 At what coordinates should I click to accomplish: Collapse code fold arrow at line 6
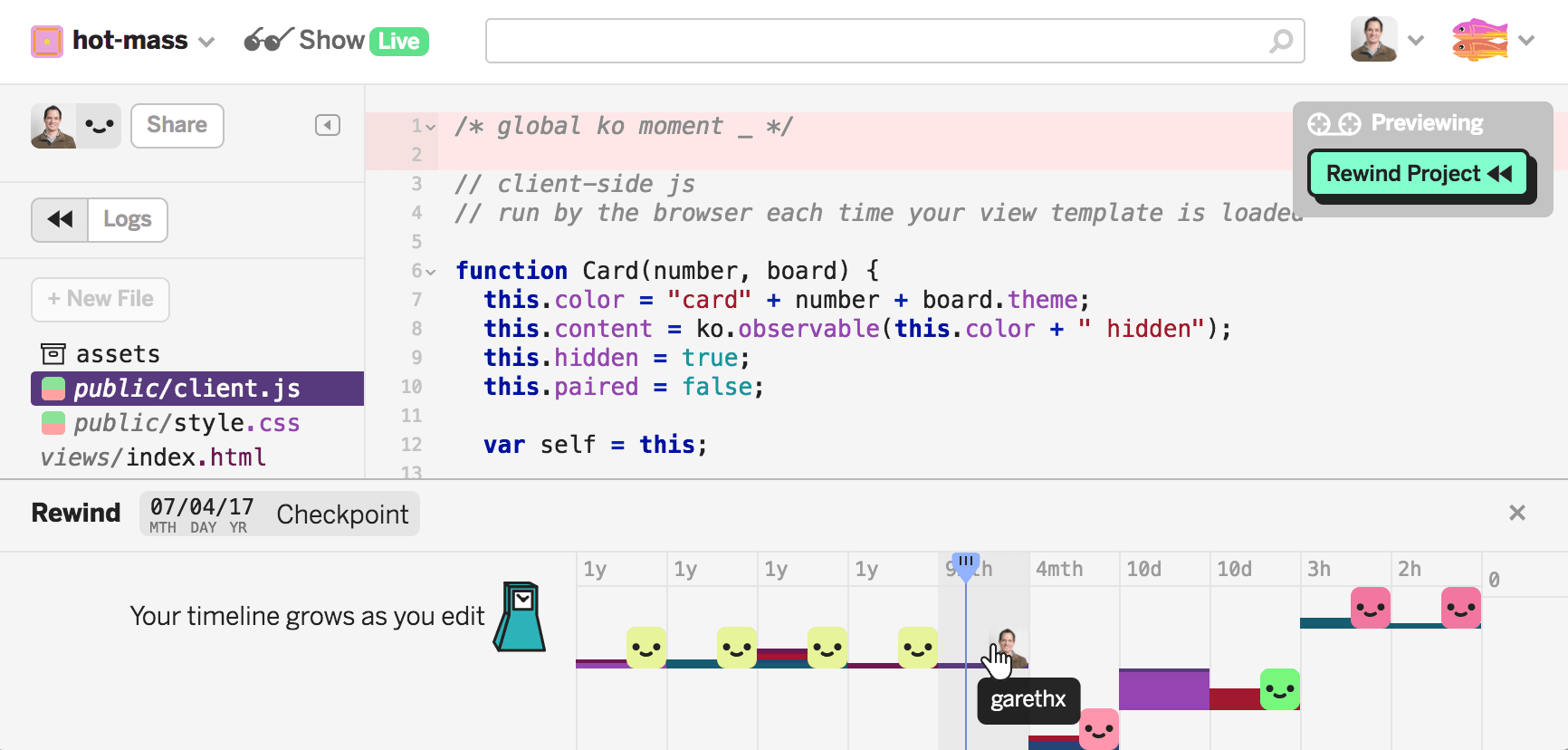pos(432,272)
